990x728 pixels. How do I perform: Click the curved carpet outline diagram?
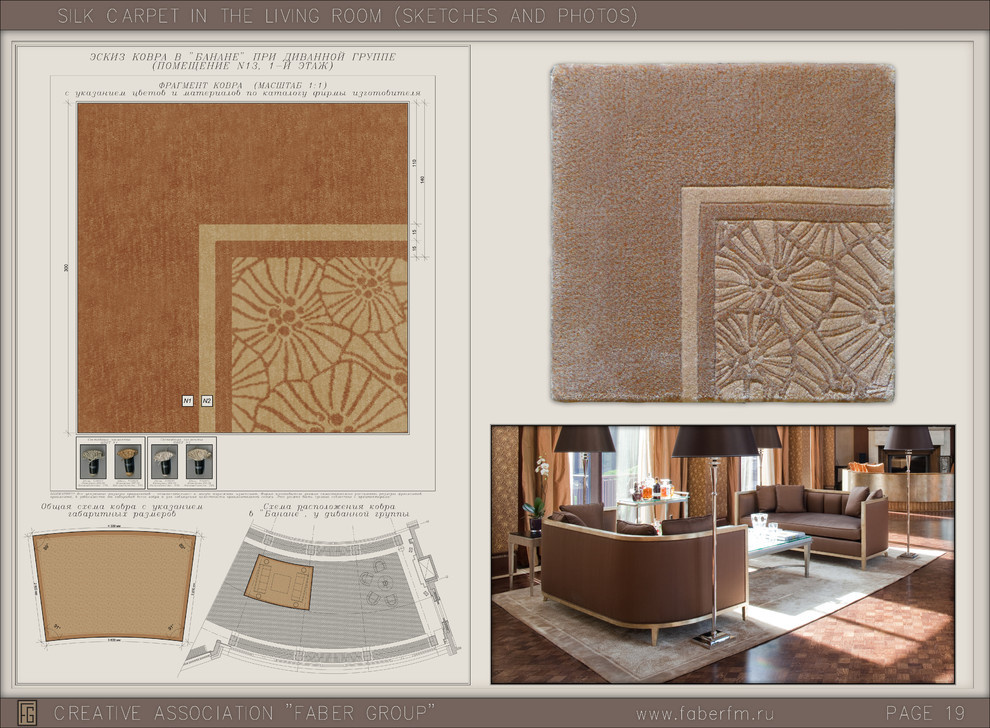click(113, 585)
